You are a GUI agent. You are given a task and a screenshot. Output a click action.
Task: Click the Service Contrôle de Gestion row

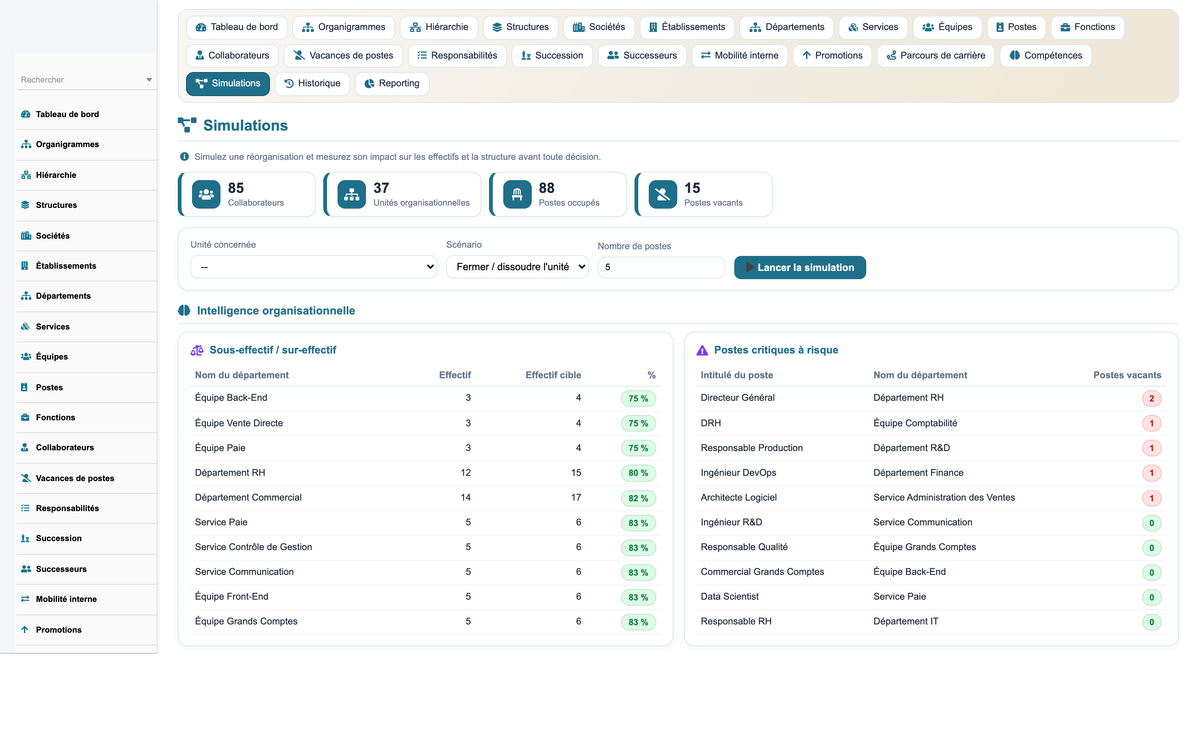(426, 547)
